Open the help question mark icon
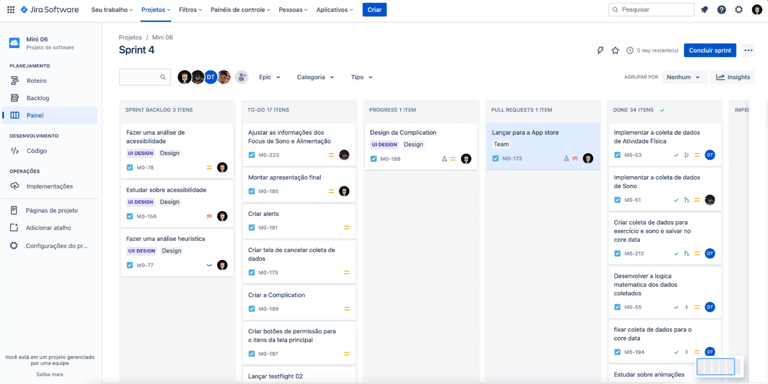This screenshot has width=768, height=384. coord(721,10)
